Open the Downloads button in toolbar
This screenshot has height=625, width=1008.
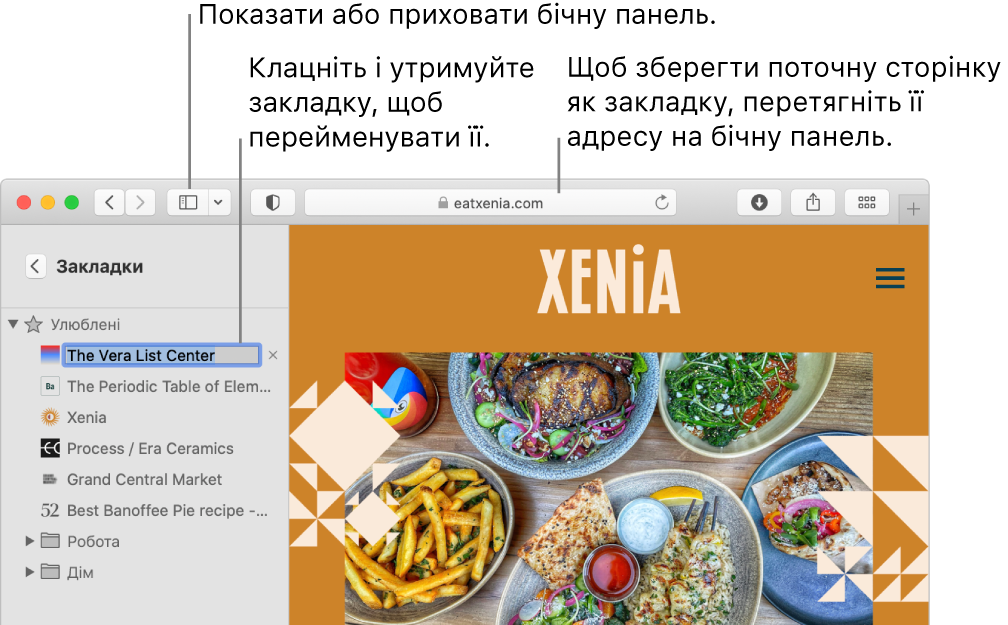pyautogui.click(x=759, y=202)
